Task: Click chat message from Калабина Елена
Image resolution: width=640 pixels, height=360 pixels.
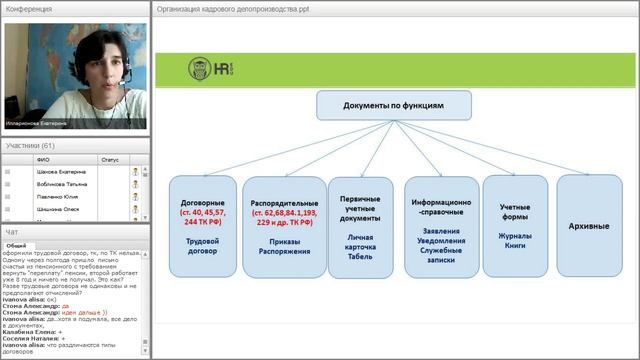Action: click(32, 332)
